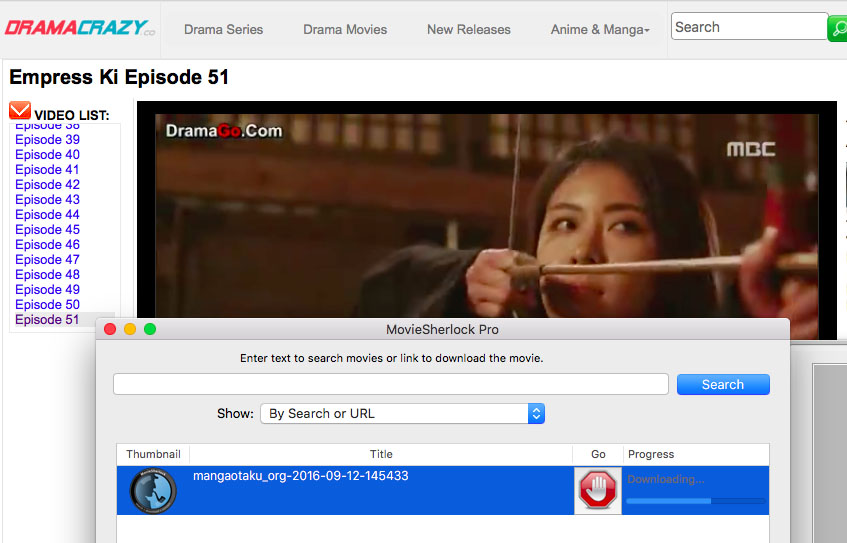Image resolution: width=847 pixels, height=543 pixels.
Task: Open Drama Series menu
Action: pyautogui.click(x=224, y=30)
